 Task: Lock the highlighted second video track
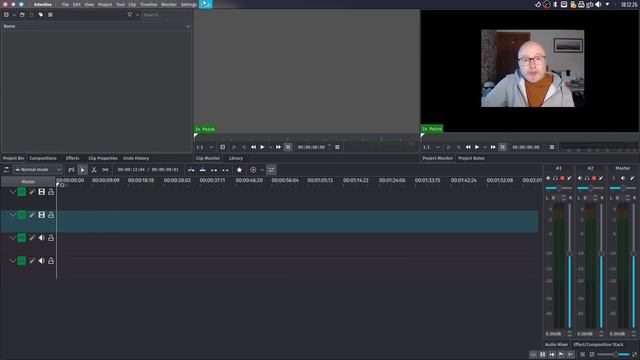pyautogui.click(x=51, y=215)
